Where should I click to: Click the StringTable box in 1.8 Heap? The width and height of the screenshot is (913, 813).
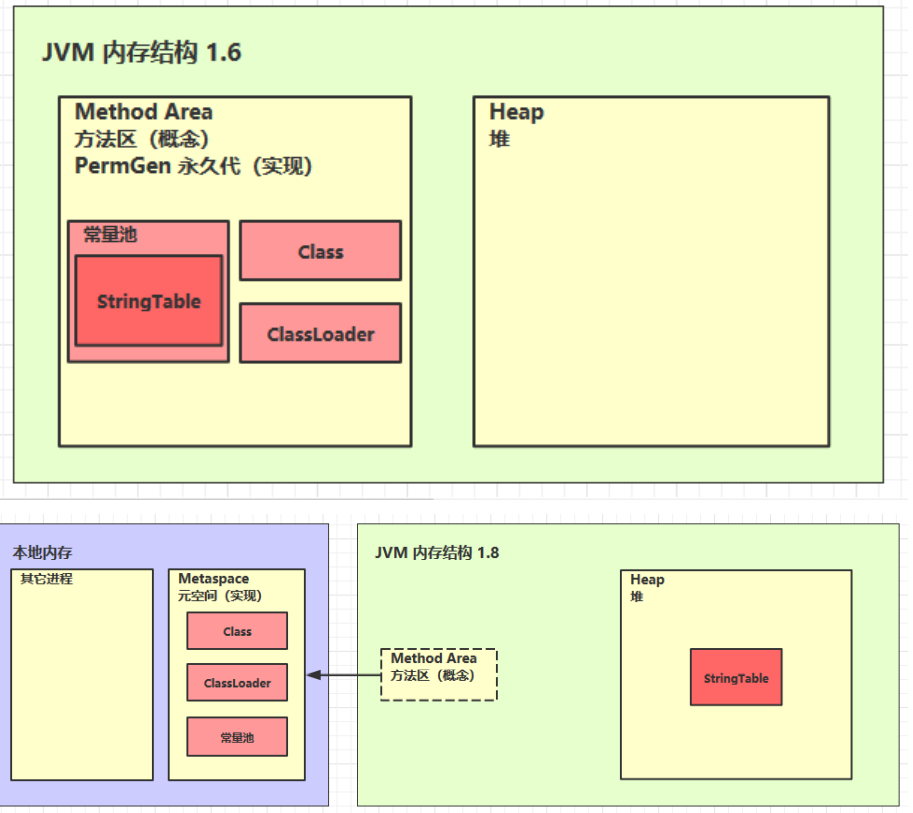736,677
